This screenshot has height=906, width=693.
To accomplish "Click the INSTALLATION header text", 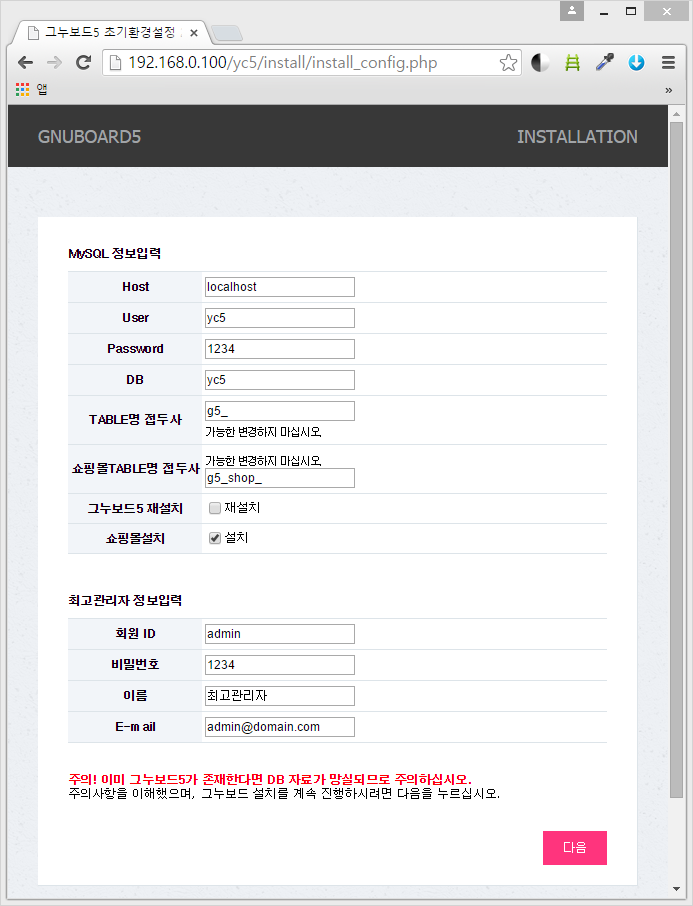I will 577,136.
